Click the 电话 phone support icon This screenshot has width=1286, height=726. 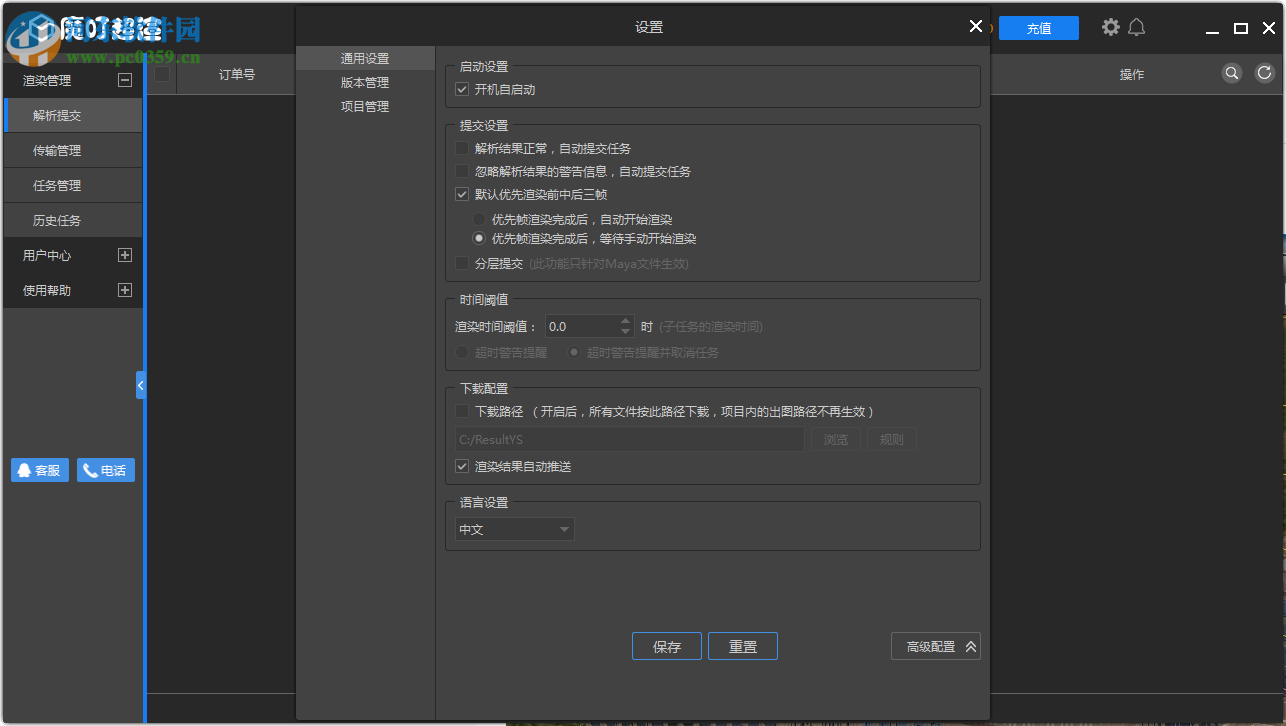click(x=105, y=469)
